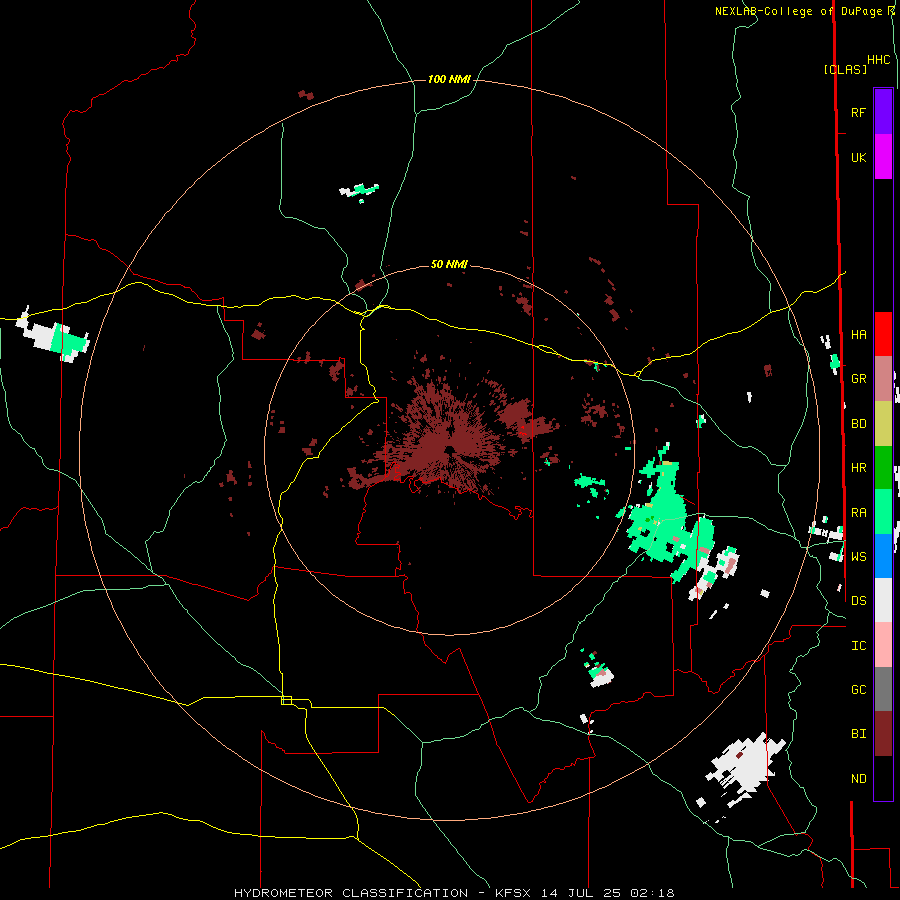
Task: Click the 'ND' legend label
Action: (x=858, y=779)
